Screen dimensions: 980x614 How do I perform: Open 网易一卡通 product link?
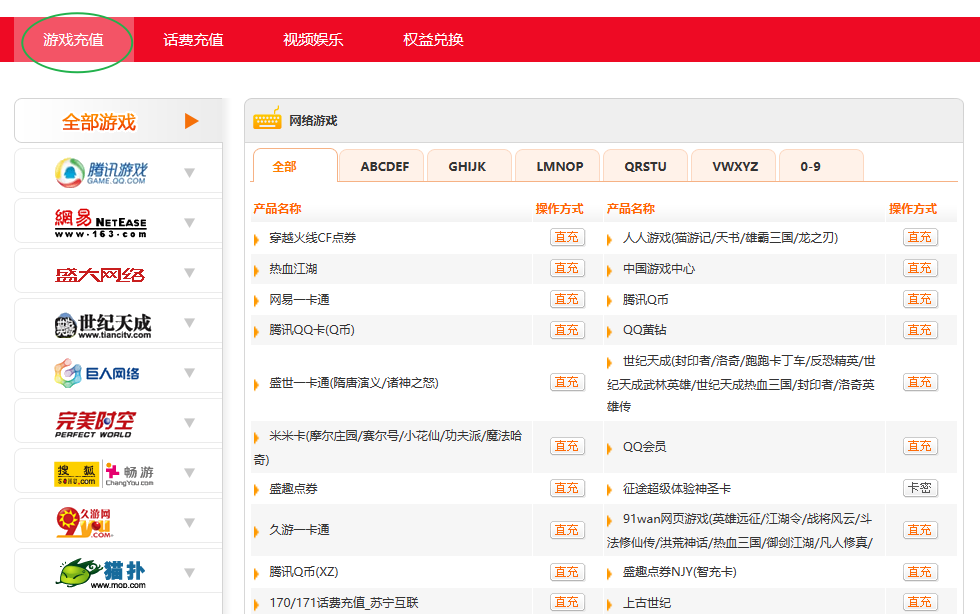299,299
